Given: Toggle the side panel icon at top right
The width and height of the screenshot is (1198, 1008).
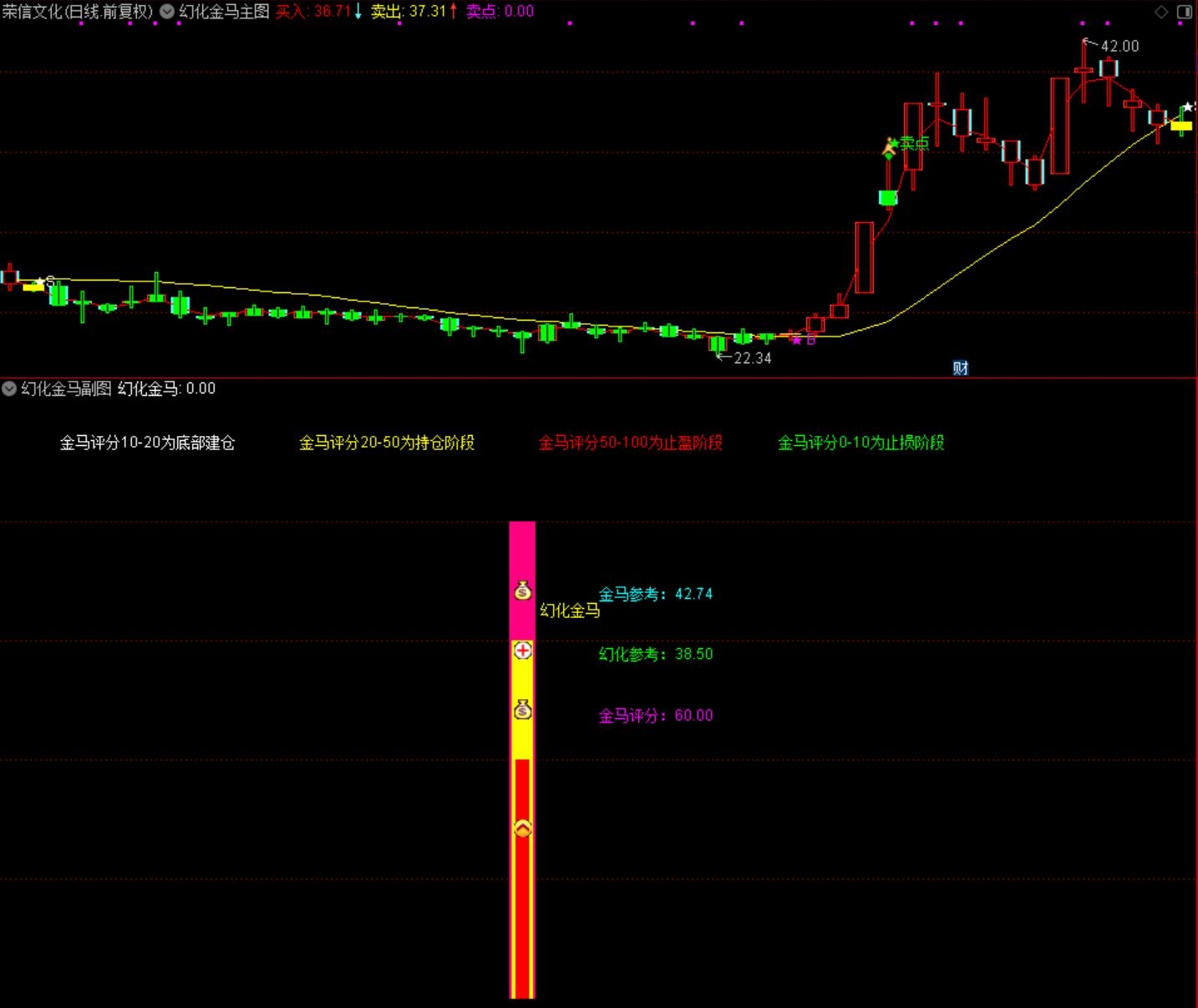Looking at the screenshot, I should click(1185, 12).
